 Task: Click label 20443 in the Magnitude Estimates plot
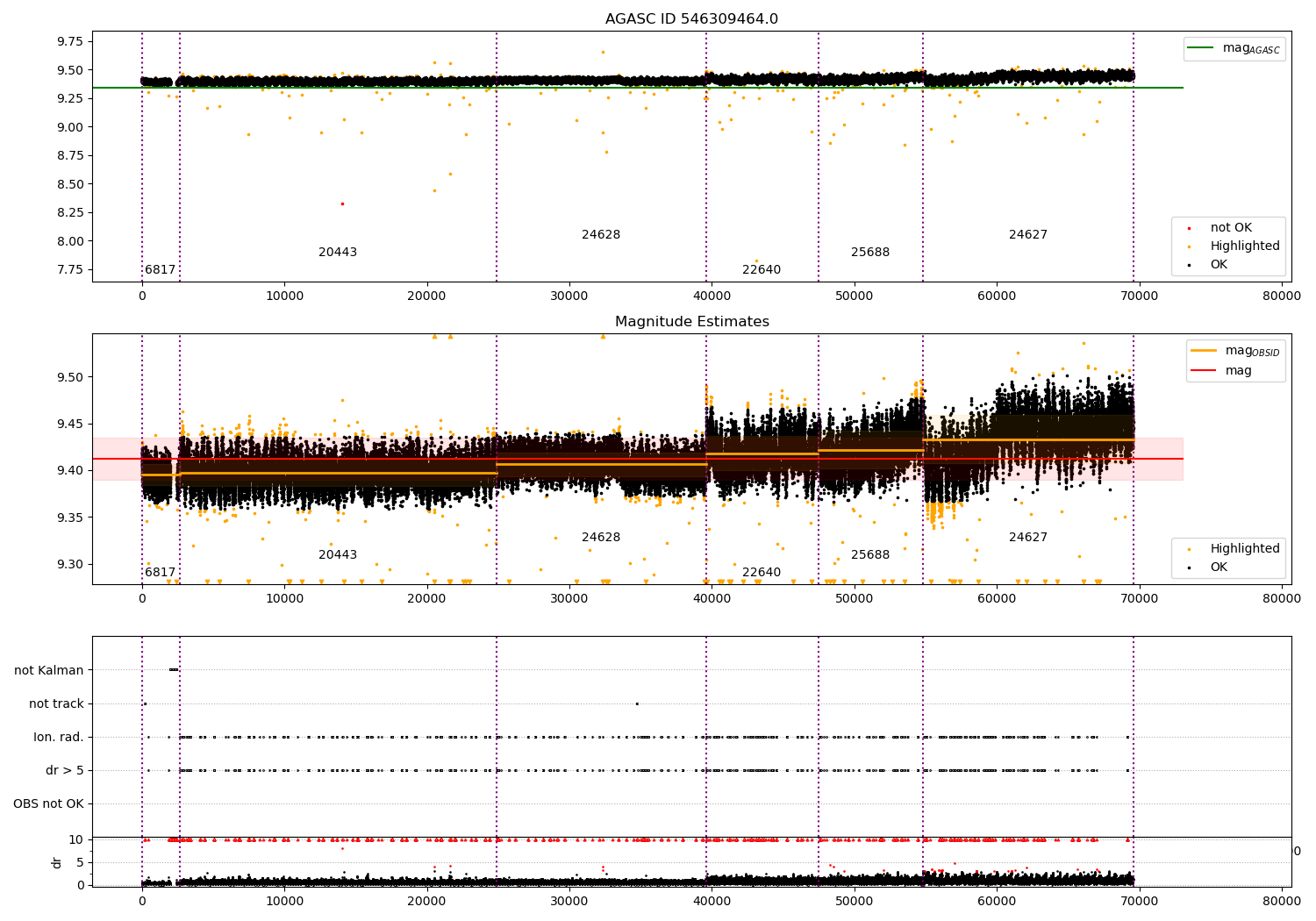(338, 554)
